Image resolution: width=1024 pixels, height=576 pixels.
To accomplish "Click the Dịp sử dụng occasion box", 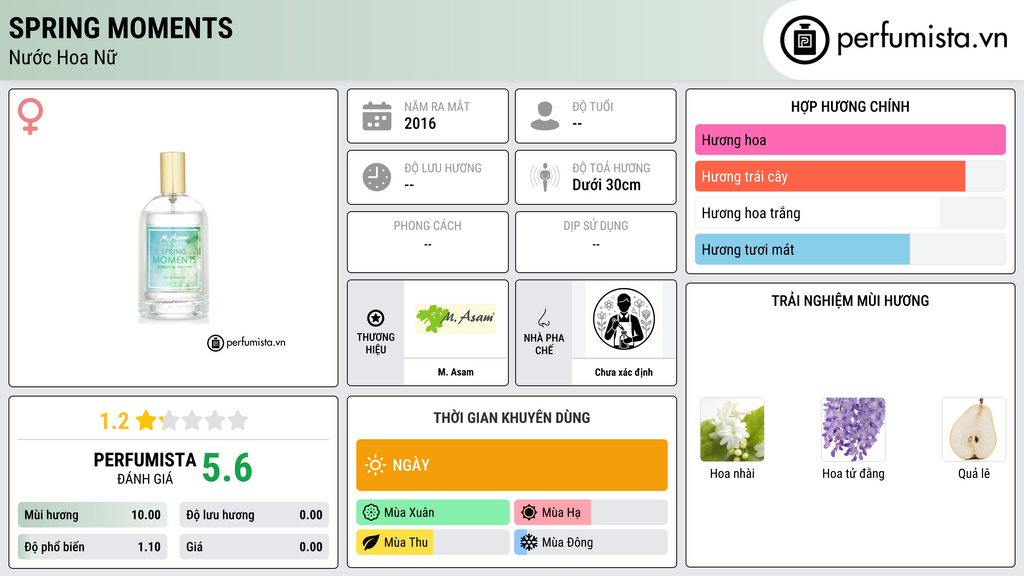I will pos(596,242).
